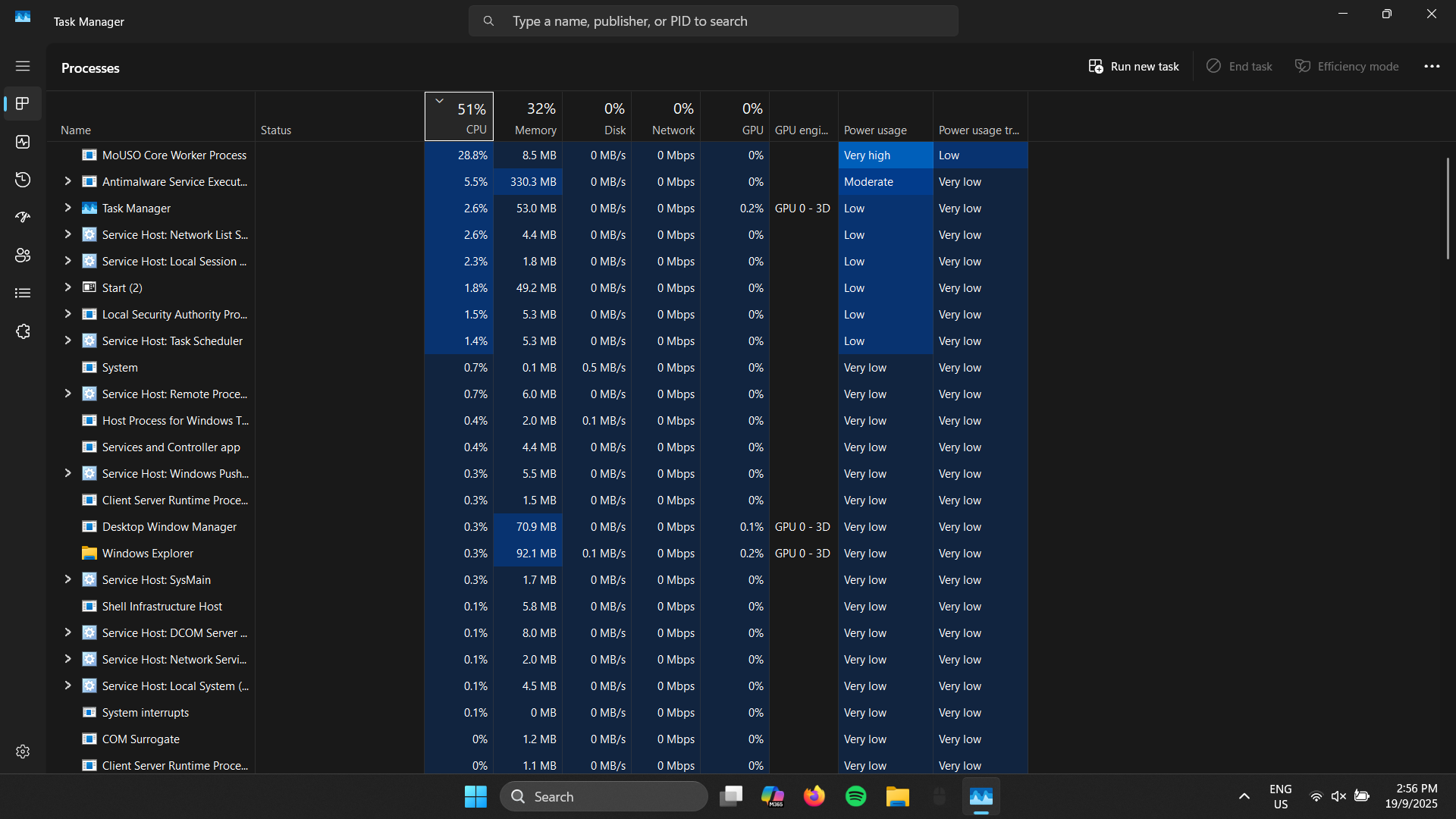Open the Startup apps page

pyautogui.click(x=23, y=218)
